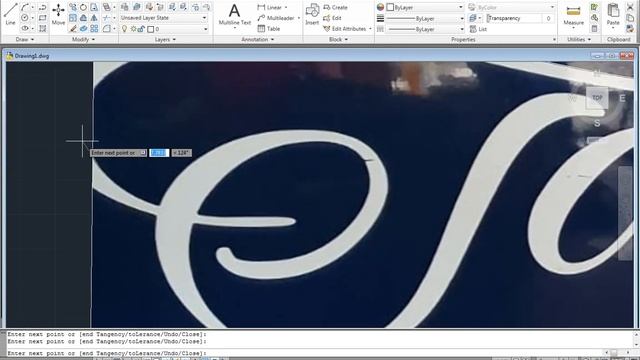Toggle layer freeze sun icon
This screenshot has height=360, width=640.
click(x=133, y=29)
